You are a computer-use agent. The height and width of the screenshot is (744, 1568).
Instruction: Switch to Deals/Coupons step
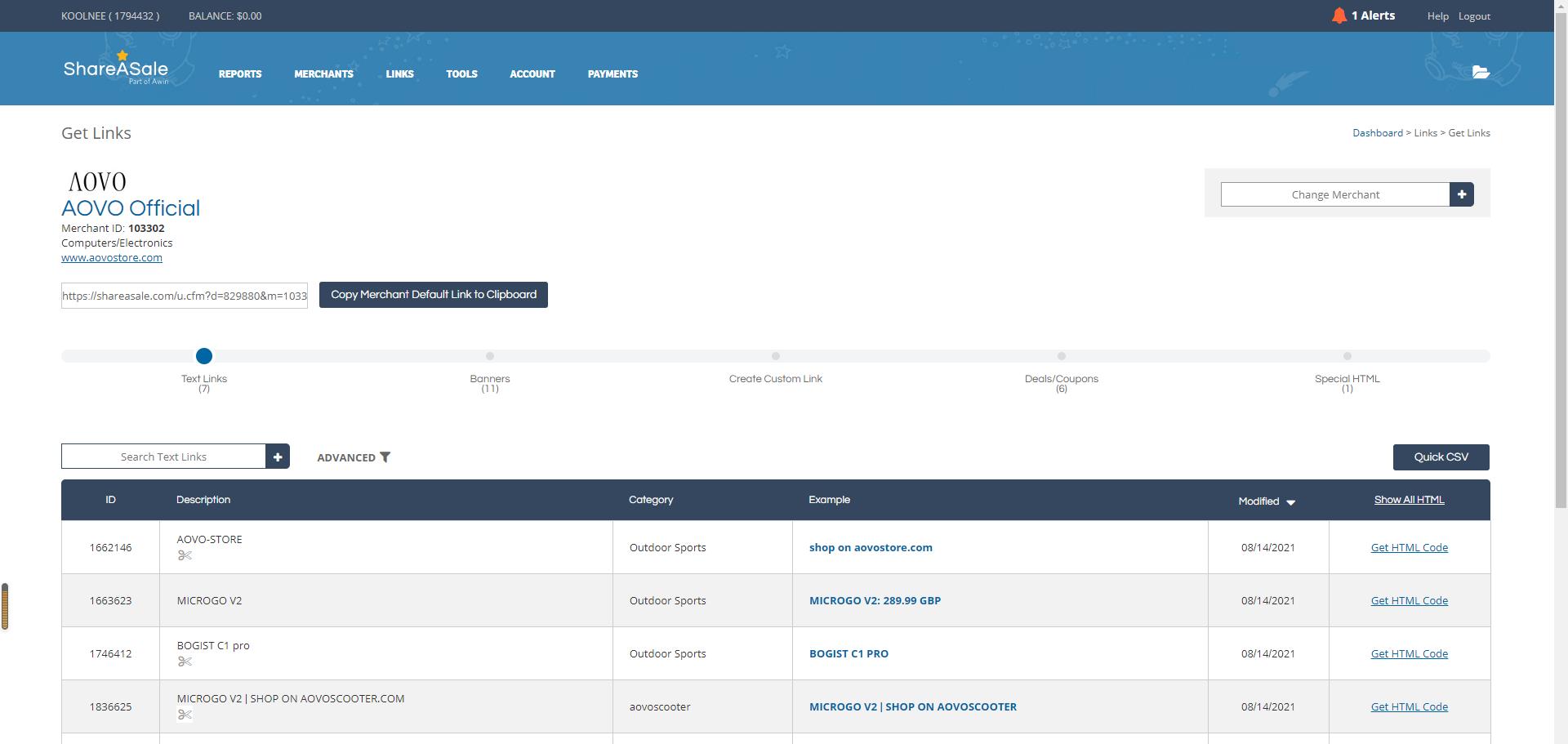tap(1062, 383)
